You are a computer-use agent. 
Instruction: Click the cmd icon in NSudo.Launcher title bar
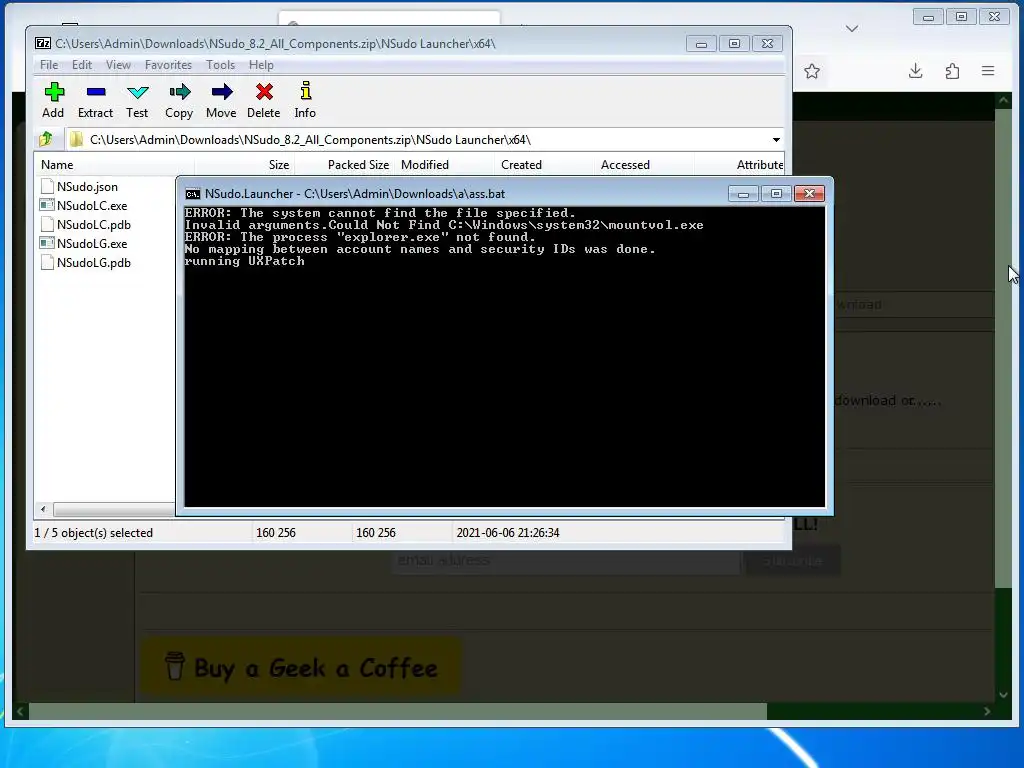pos(193,194)
